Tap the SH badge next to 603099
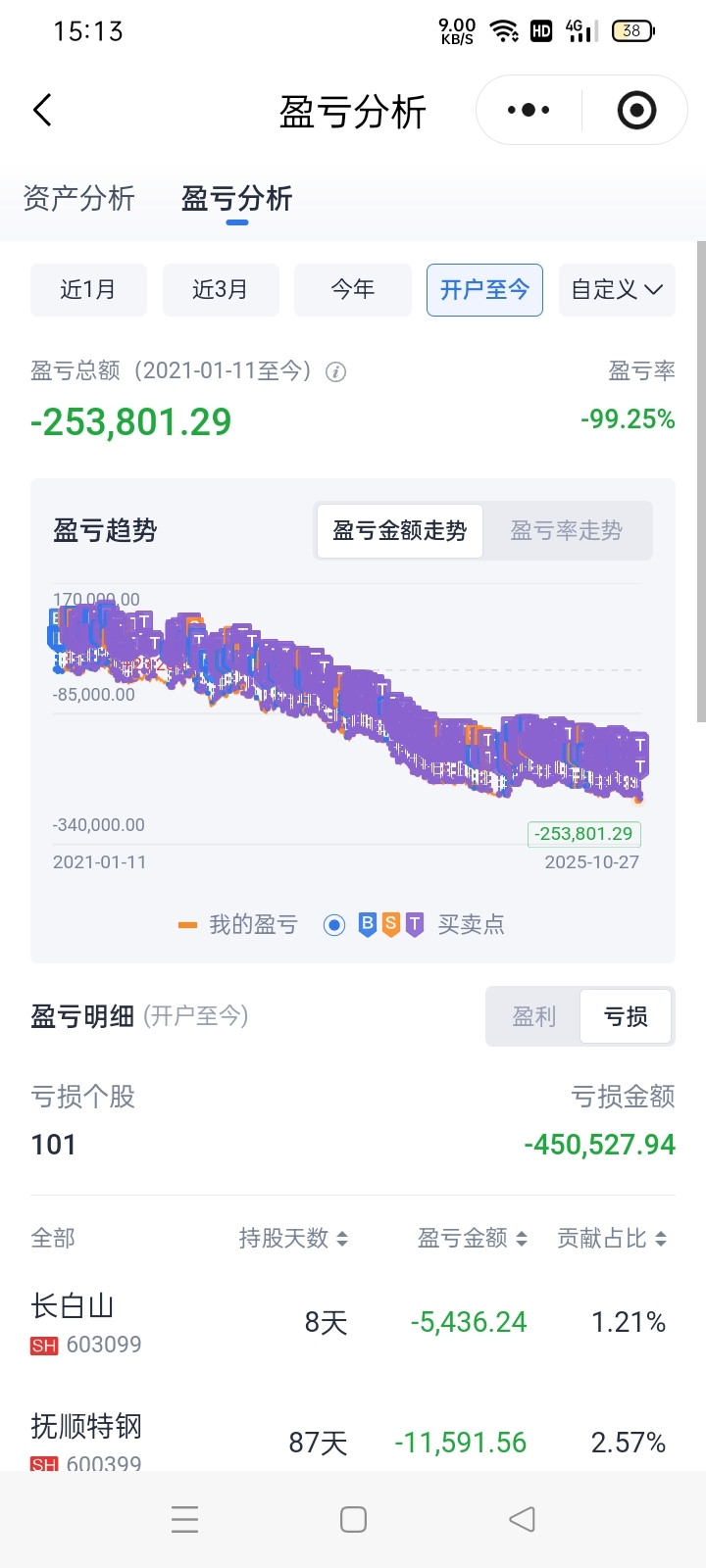The height and width of the screenshot is (1568, 706). [x=44, y=1346]
